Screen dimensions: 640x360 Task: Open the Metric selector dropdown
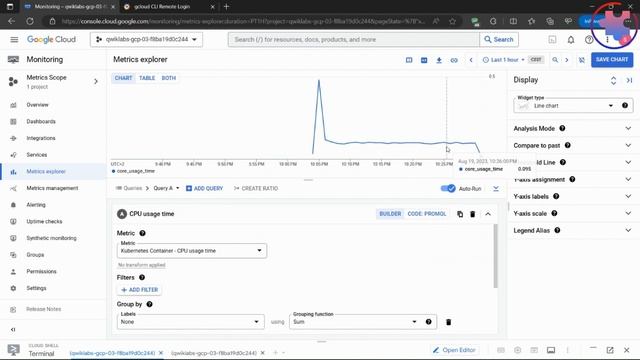pyautogui.click(x=191, y=251)
